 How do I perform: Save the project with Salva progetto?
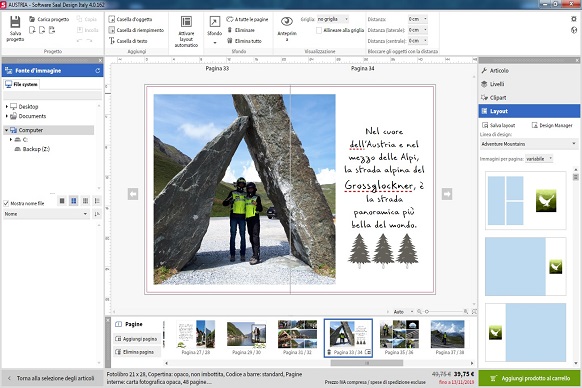15,28
